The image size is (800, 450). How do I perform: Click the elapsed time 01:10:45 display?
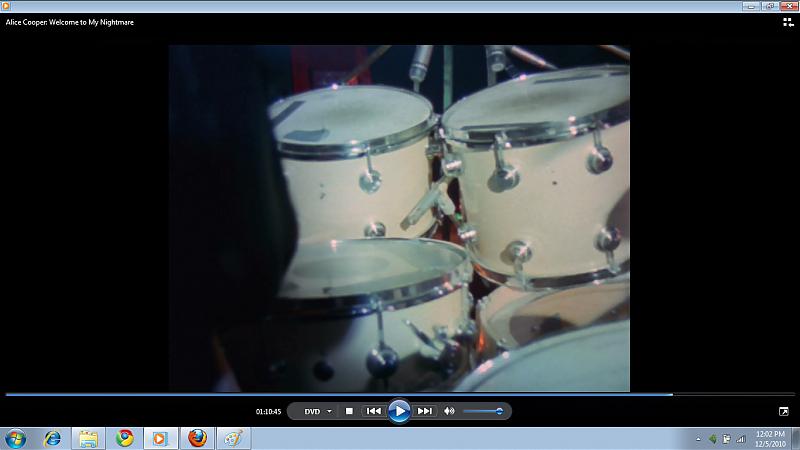tap(268, 411)
